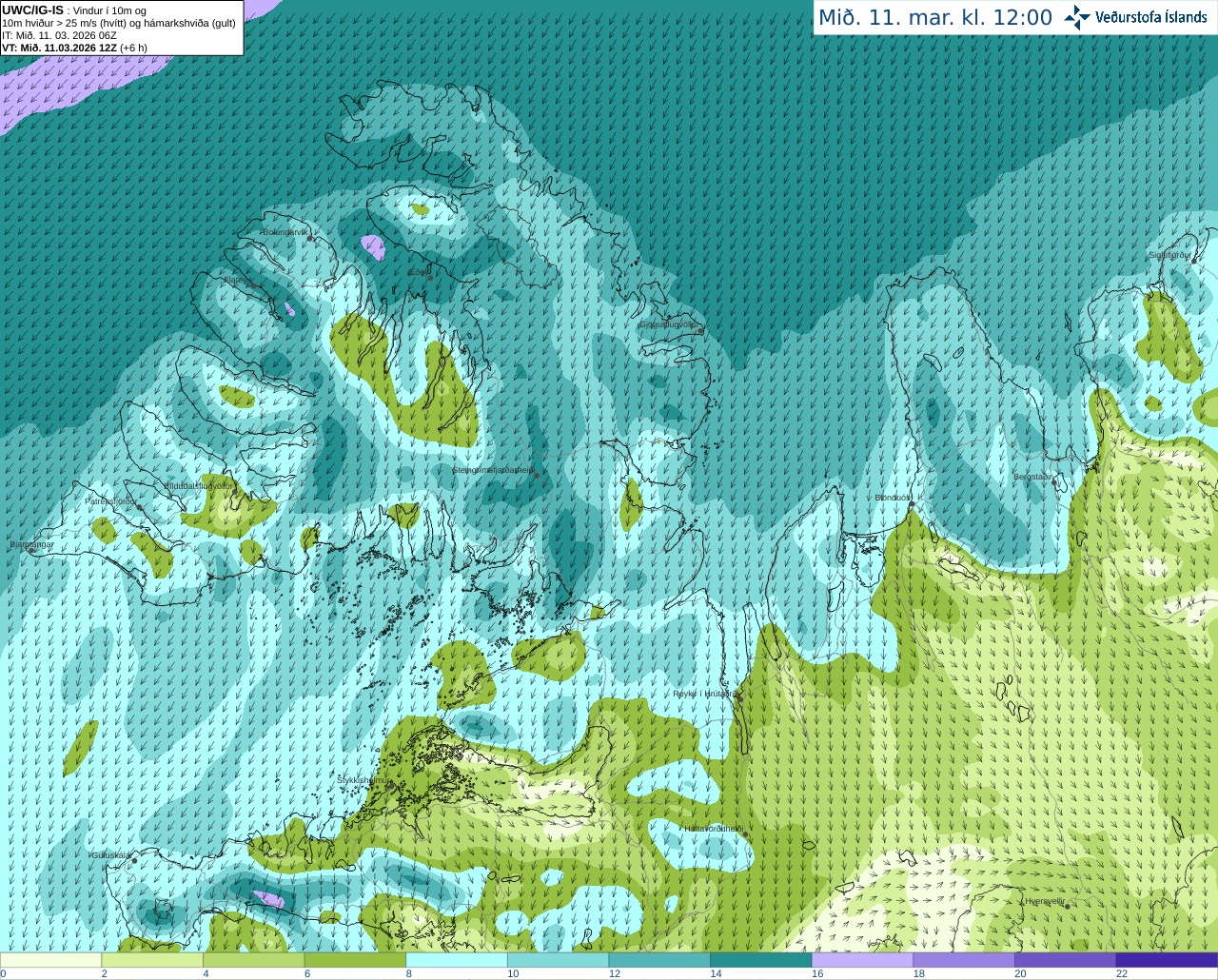Click the Æðey station label near Ísafjarðardjúp
The width and height of the screenshot is (1218, 980).
[419, 271]
